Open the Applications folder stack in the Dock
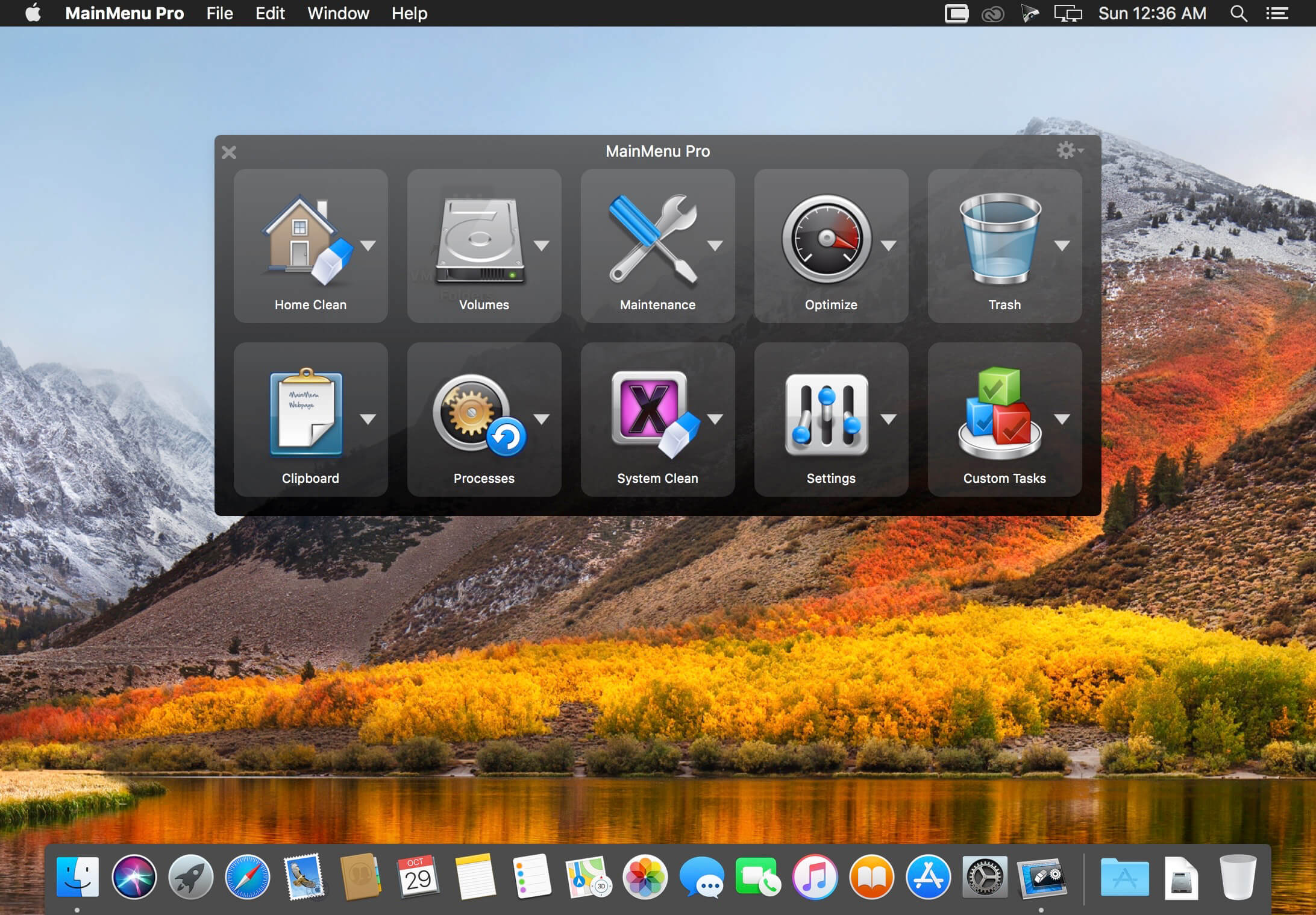Screen dimensions: 1316x915 (x=1124, y=878)
